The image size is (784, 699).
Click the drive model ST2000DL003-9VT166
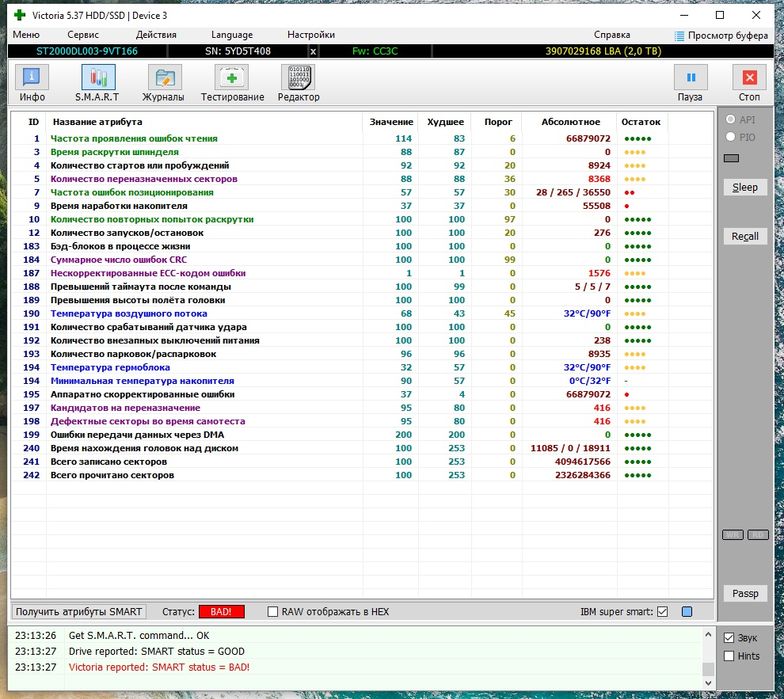click(x=87, y=51)
